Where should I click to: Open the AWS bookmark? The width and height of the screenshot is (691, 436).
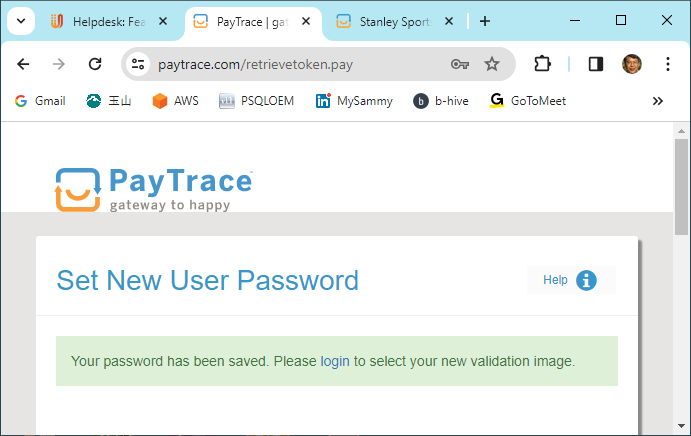pos(175,101)
